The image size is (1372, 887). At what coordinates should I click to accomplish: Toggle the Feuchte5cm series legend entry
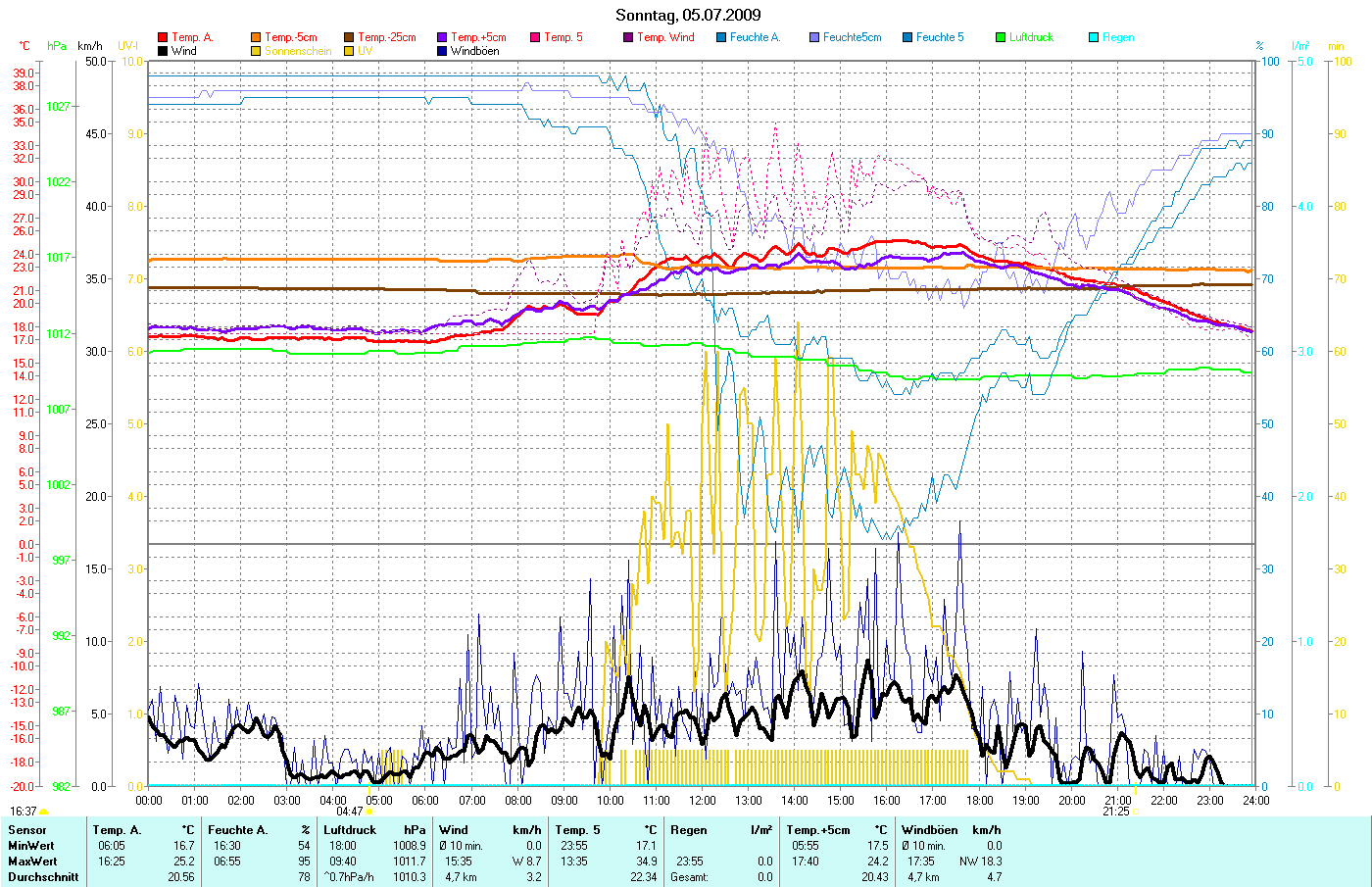[x=851, y=37]
